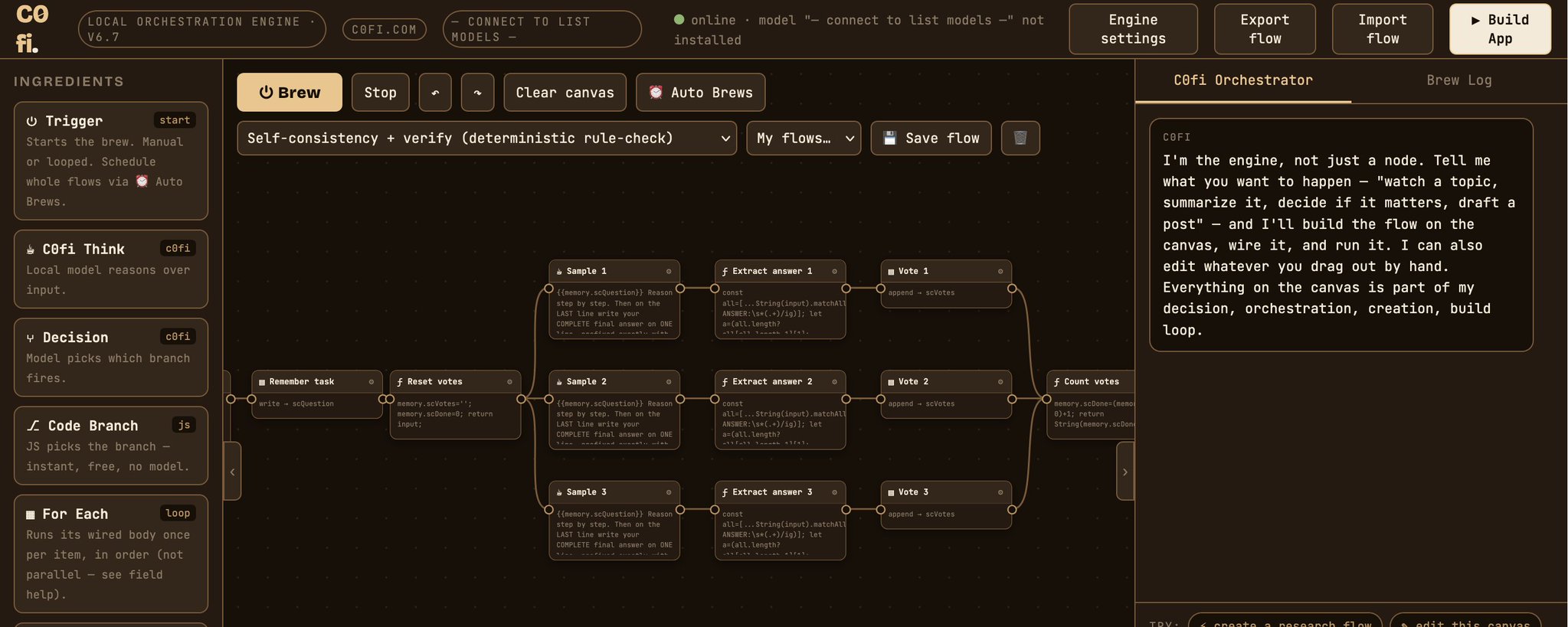Click Export flow
The width and height of the screenshot is (1568, 627).
[1265, 29]
